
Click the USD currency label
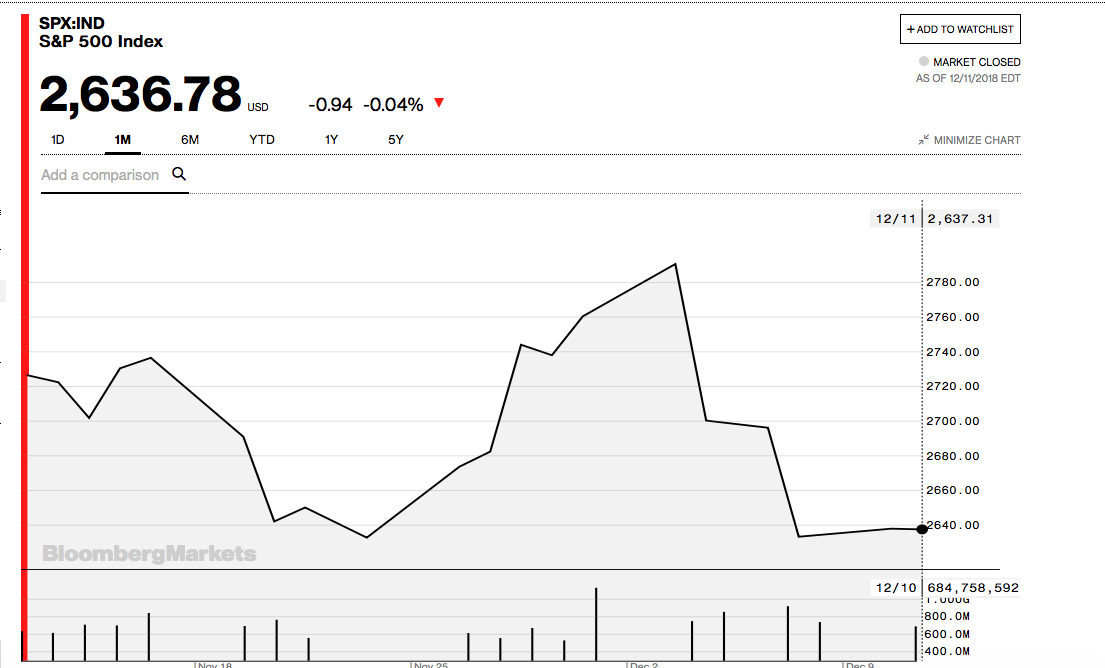click(258, 107)
